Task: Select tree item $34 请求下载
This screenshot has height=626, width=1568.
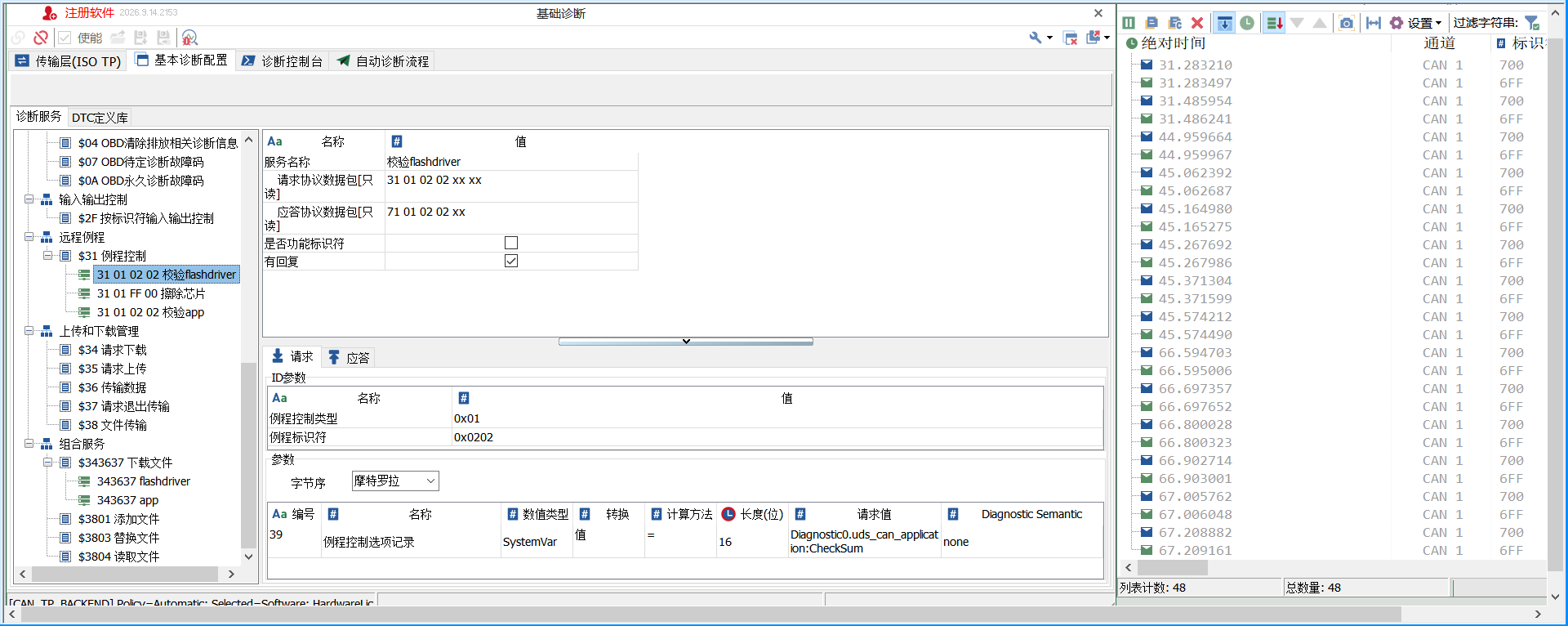Action: point(113,350)
